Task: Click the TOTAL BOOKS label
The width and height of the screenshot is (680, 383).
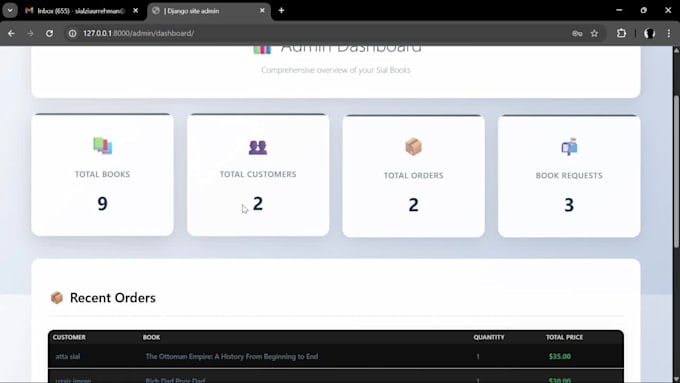Action: (102, 174)
